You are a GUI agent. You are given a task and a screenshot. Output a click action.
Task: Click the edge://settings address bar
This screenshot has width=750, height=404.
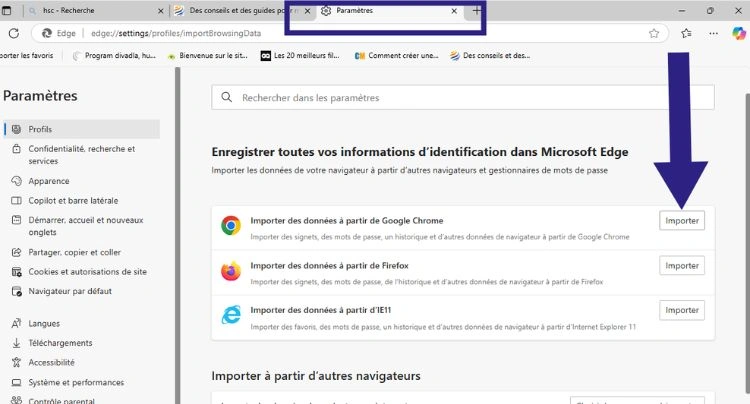pyautogui.click(x=349, y=33)
